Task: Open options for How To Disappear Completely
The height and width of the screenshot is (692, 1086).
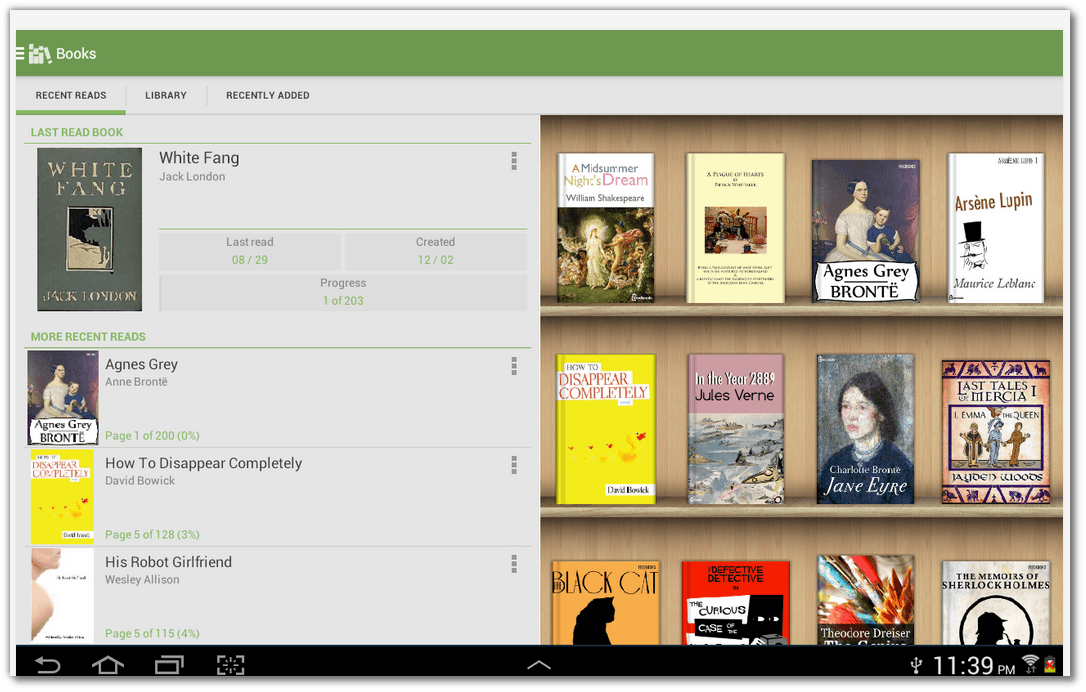Action: 514,465
